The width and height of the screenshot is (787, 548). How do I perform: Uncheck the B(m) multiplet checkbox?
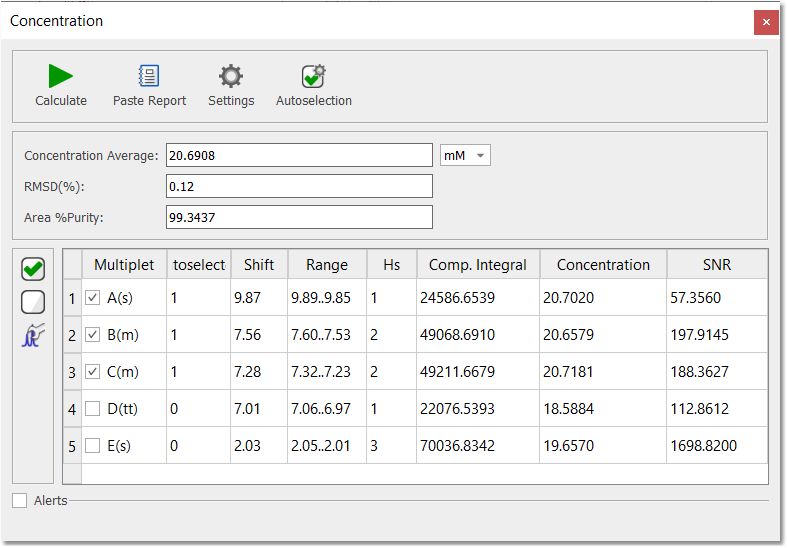tap(92, 335)
